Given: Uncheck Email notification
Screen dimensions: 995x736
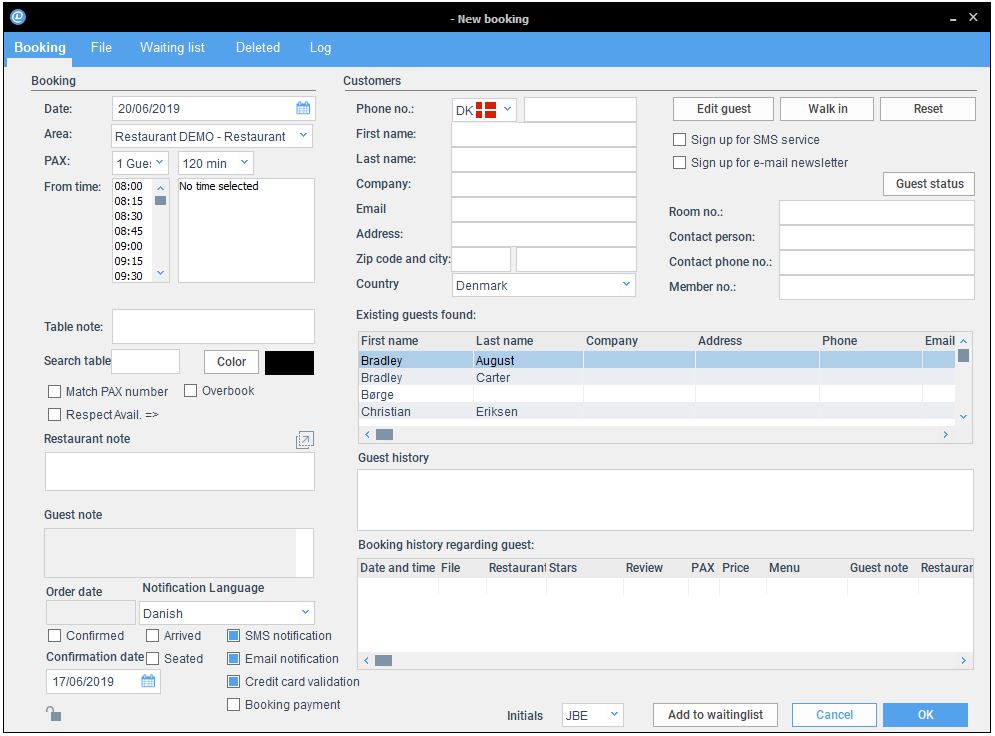Looking at the screenshot, I should tap(234, 659).
